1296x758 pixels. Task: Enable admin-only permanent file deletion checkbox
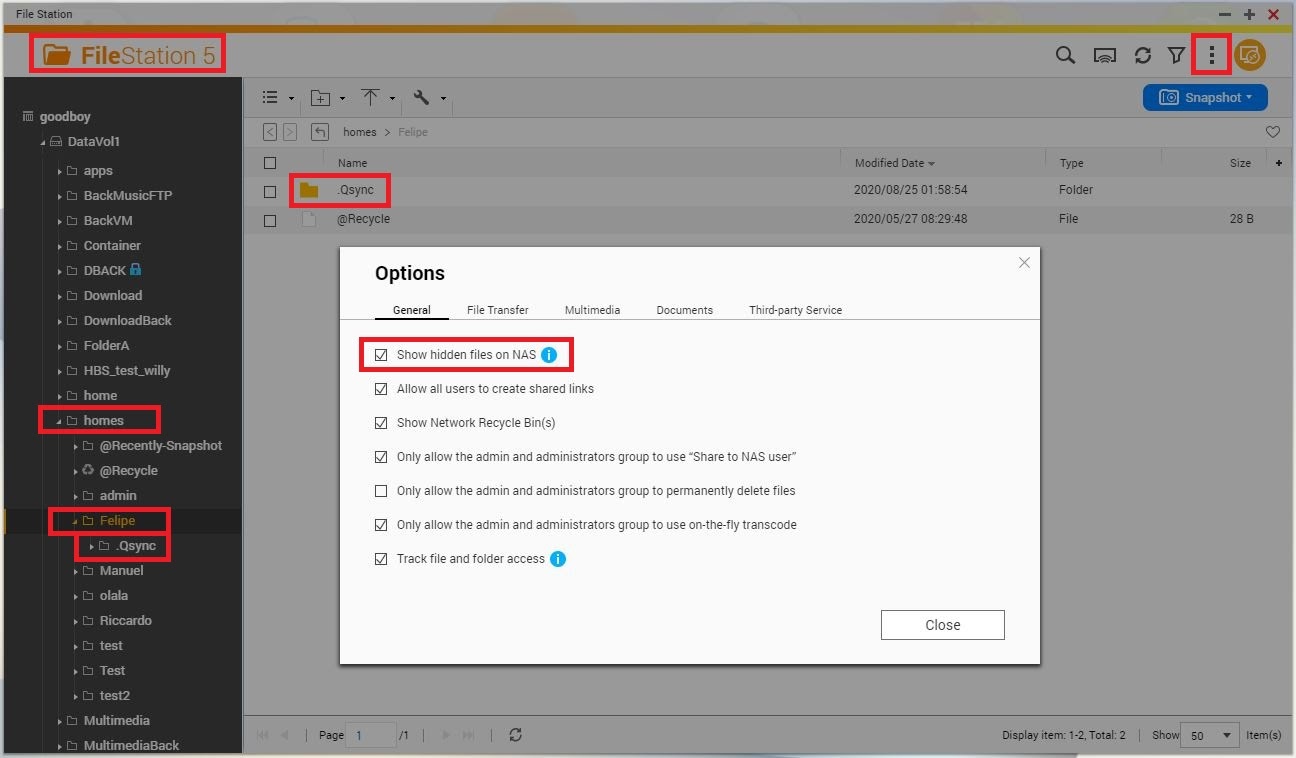click(381, 491)
